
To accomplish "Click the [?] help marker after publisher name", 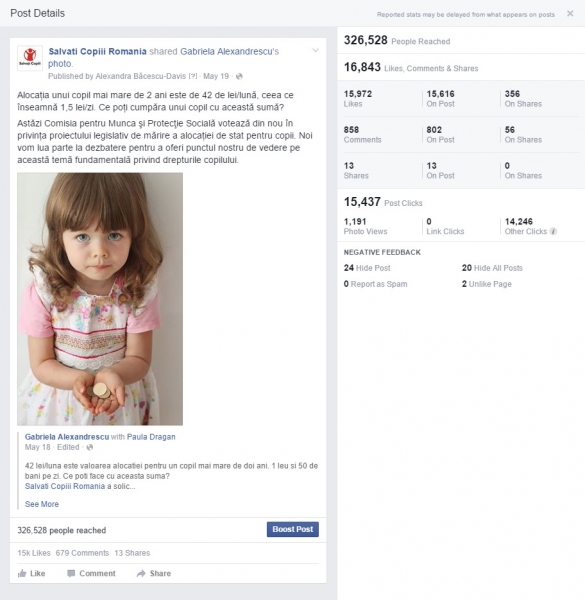I will [x=193, y=76].
